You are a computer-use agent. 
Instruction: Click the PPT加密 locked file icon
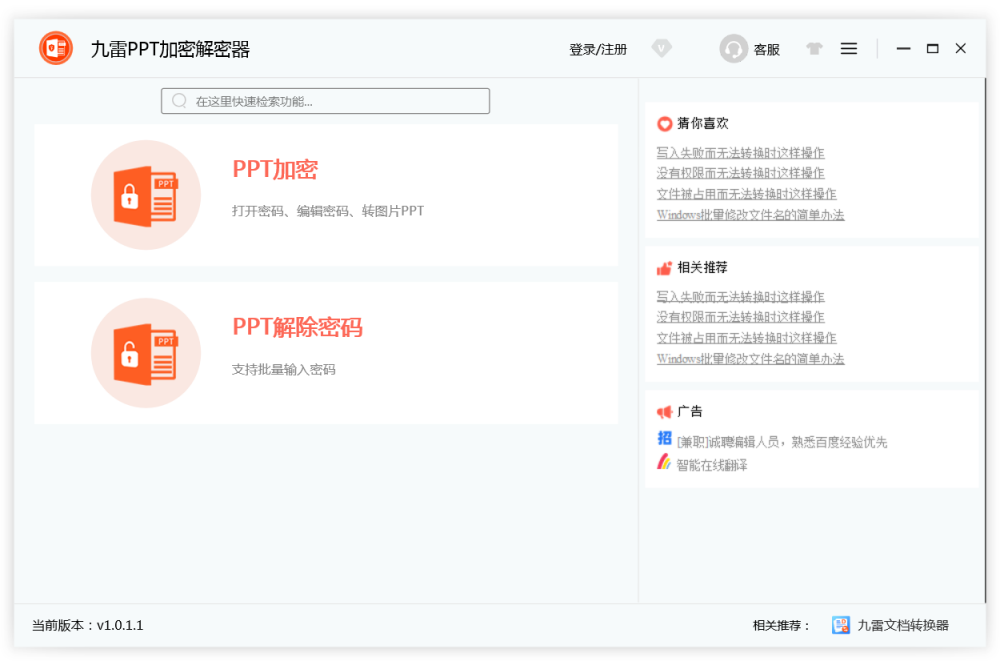tap(146, 195)
